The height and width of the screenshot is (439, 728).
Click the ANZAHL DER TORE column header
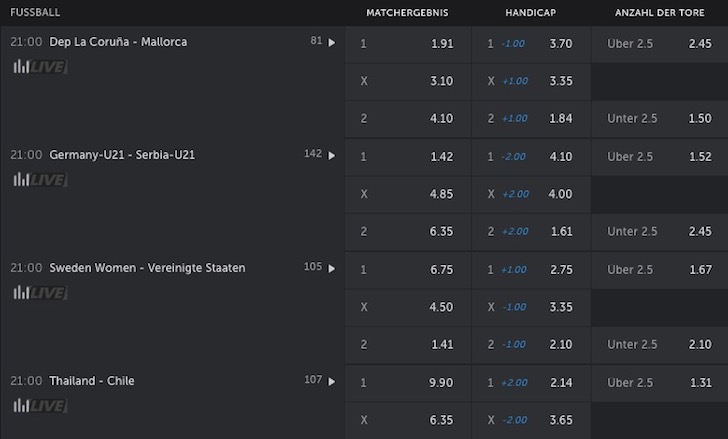click(660, 13)
